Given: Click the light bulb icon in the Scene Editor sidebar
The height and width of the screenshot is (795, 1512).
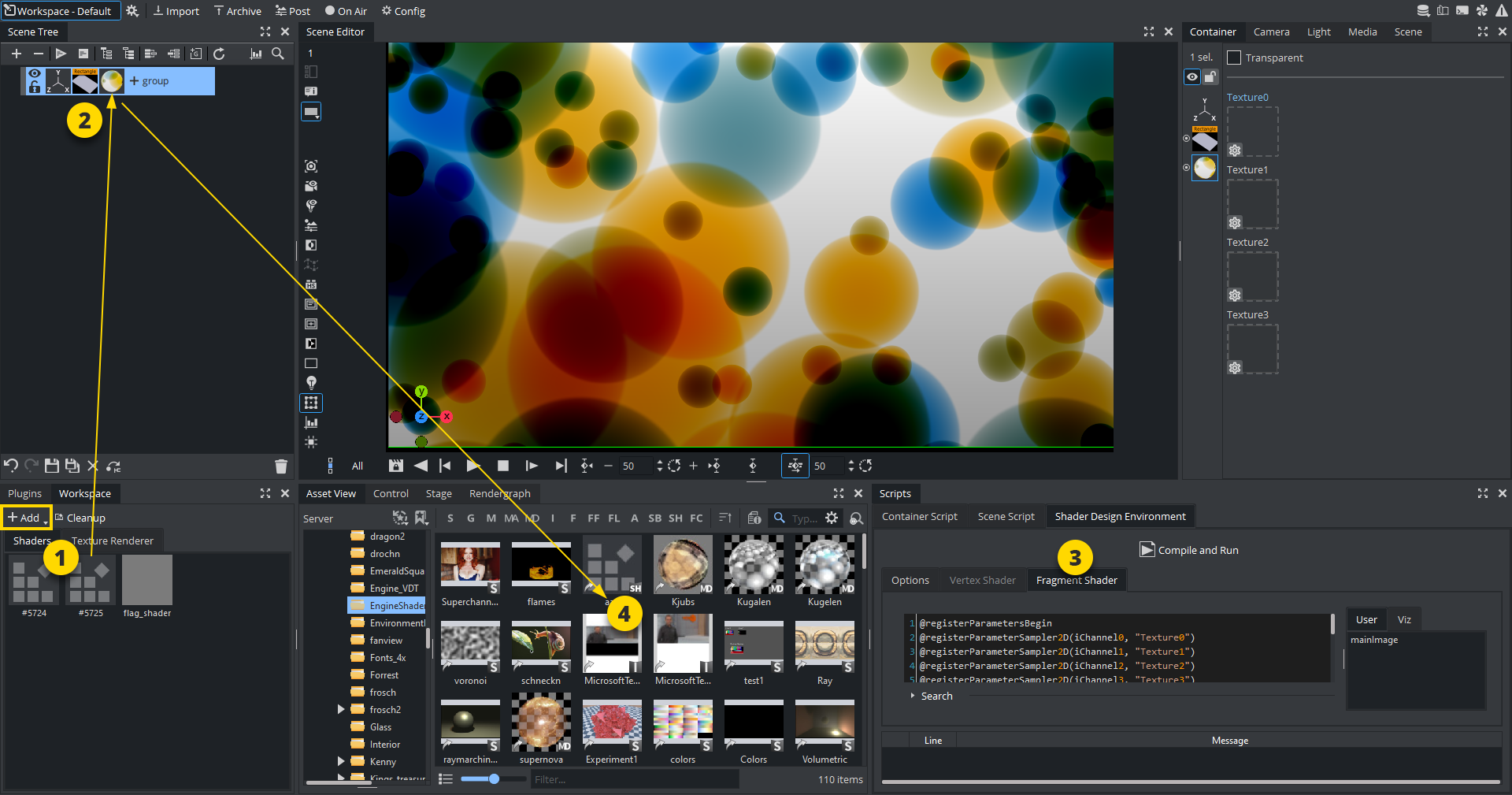Looking at the screenshot, I should (311, 383).
